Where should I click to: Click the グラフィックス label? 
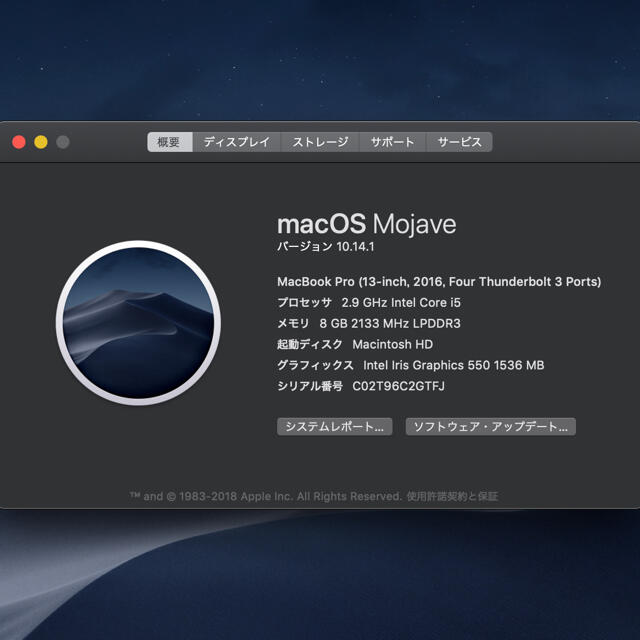click(315, 365)
